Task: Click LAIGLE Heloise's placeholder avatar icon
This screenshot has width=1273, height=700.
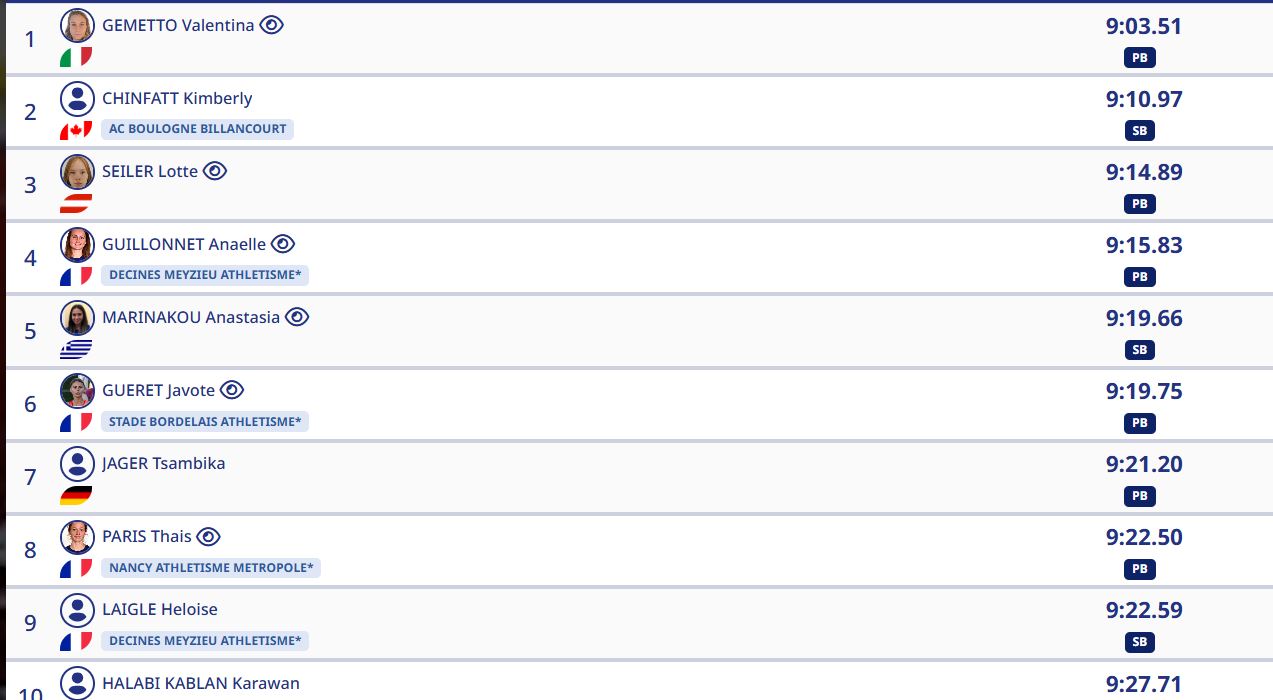Action: click(x=77, y=610)
